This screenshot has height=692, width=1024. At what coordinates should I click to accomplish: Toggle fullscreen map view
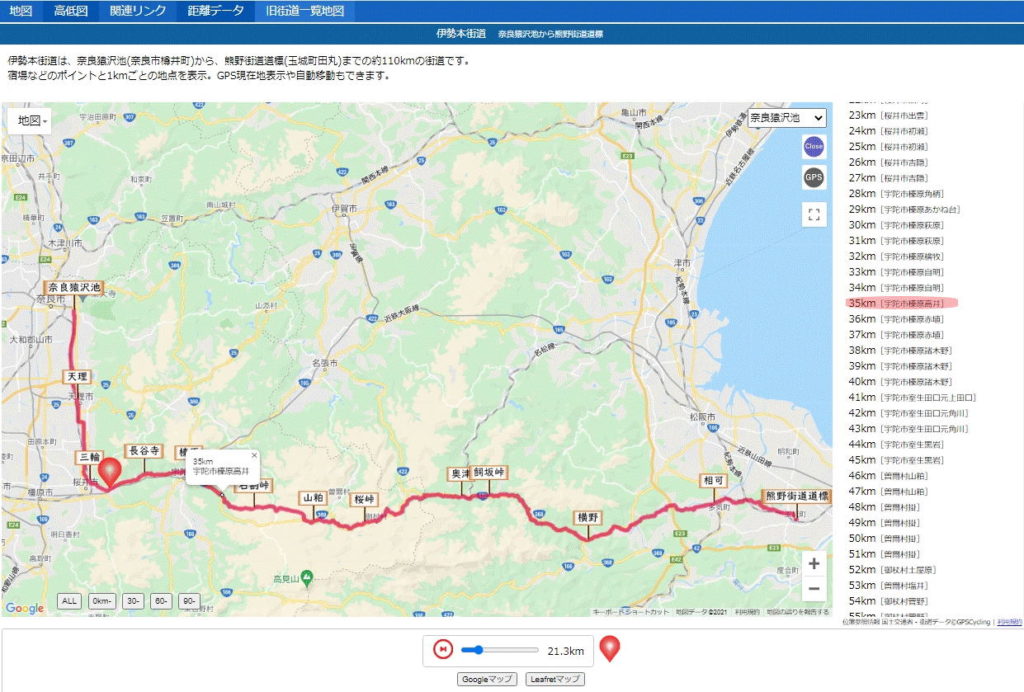click(x=813, y=215)
